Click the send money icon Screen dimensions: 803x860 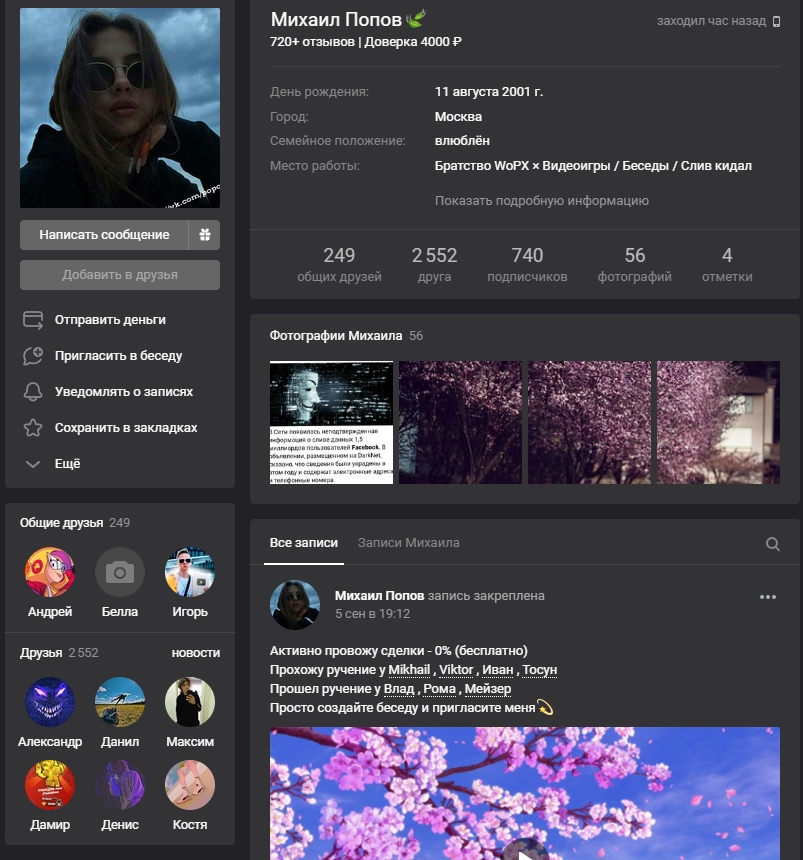[x=33, y=320]
